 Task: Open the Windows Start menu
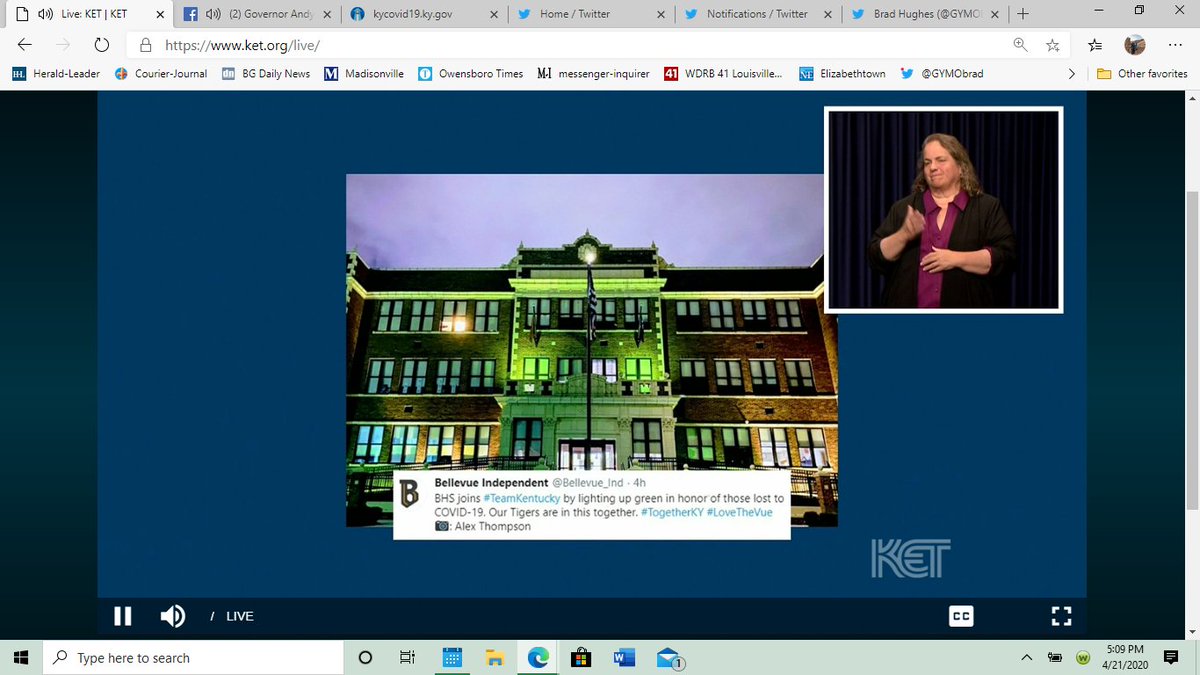(x=22, y=657)
